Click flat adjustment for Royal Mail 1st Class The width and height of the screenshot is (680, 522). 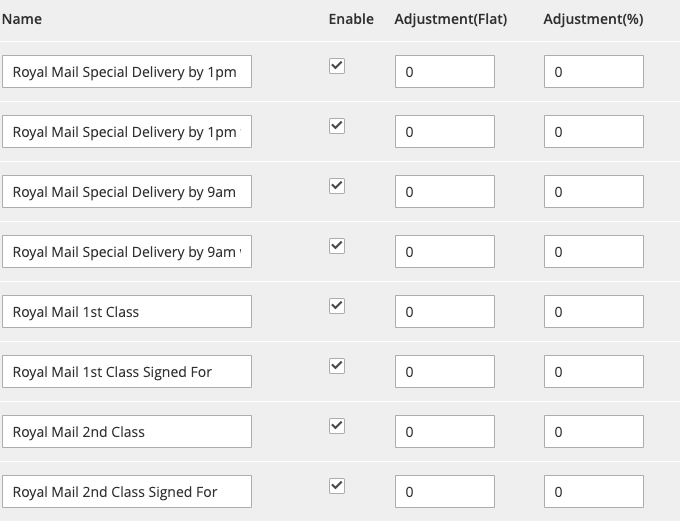tap(445, 312)
